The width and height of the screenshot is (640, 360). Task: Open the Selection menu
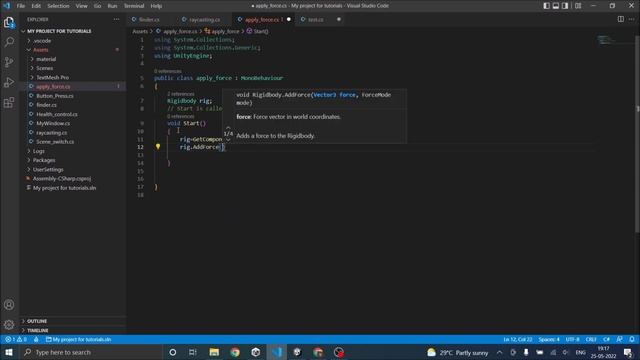[58, 6]
